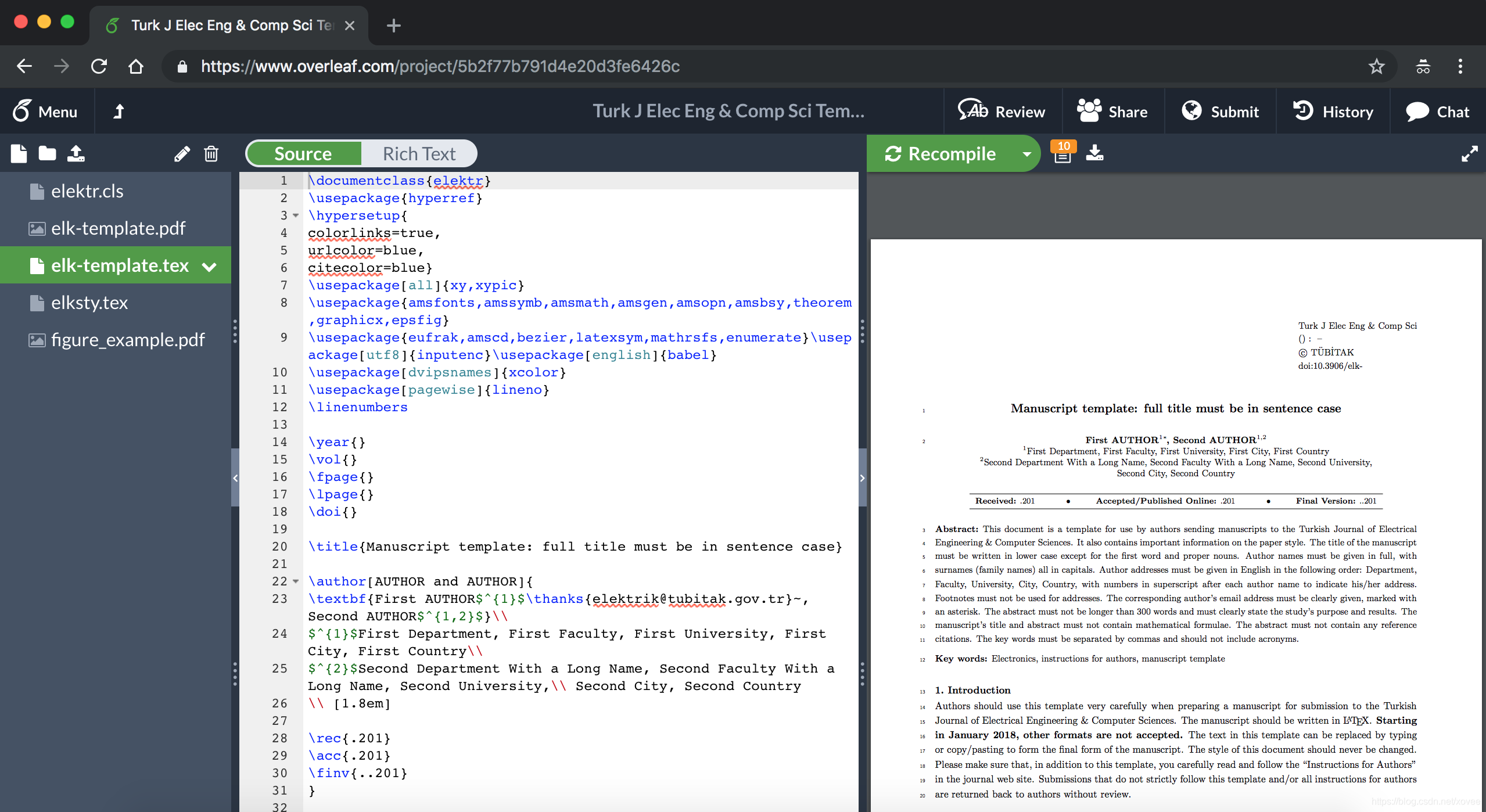
Task: Delete elk-template.tex using the trash icon
Action: pyautogui.click(x=211, y=153)
